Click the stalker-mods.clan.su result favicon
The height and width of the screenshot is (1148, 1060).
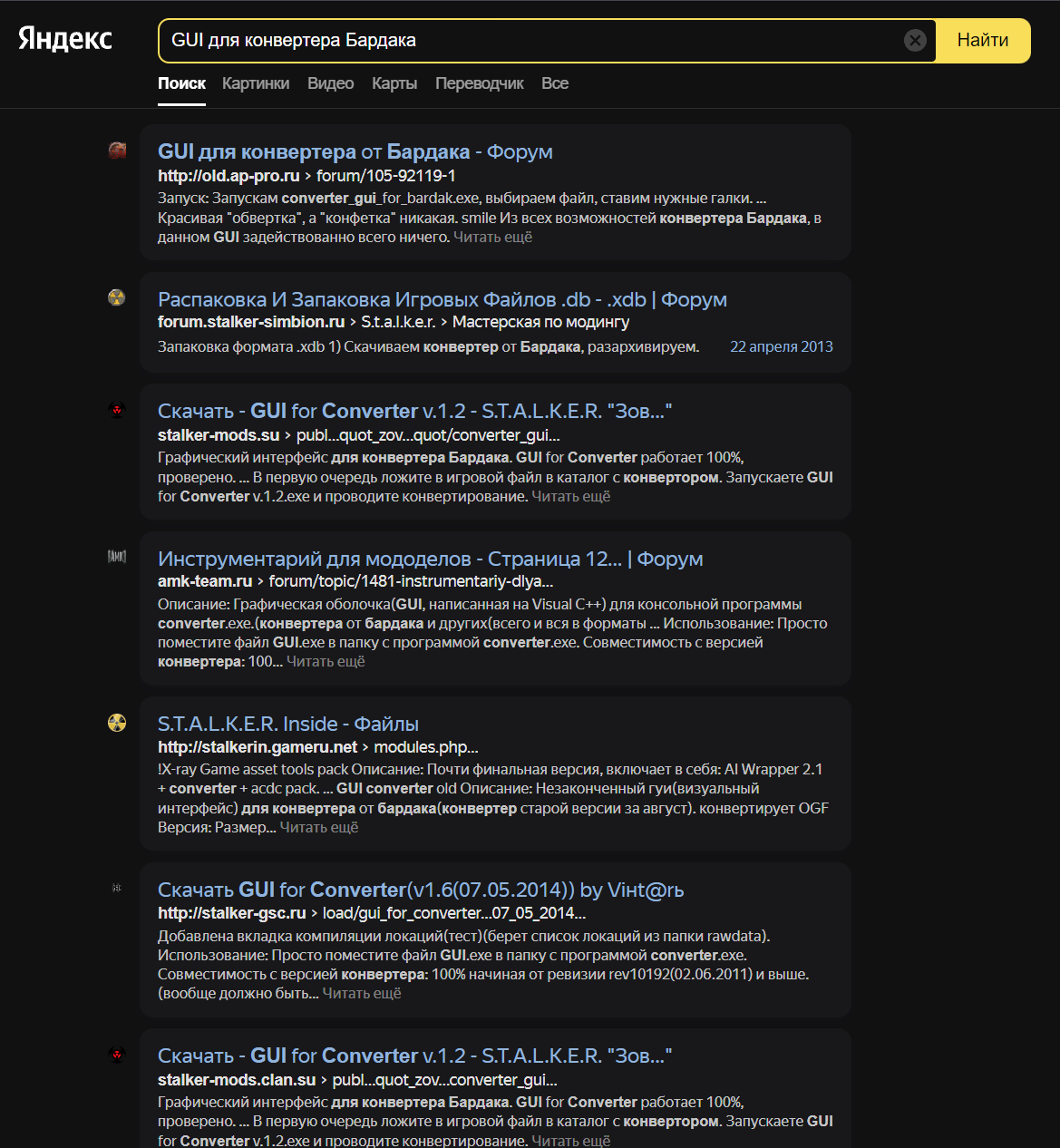point(117,1054)
